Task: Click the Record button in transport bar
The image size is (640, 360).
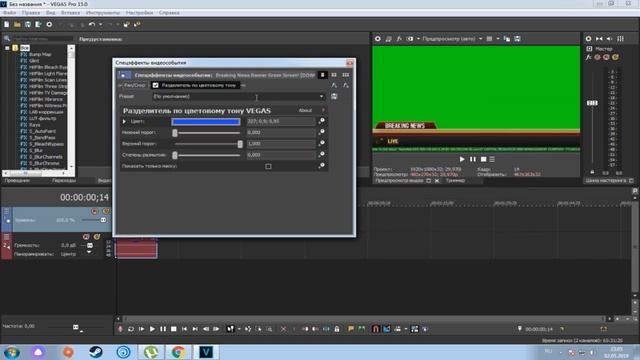Action: [x=120, y=329]
